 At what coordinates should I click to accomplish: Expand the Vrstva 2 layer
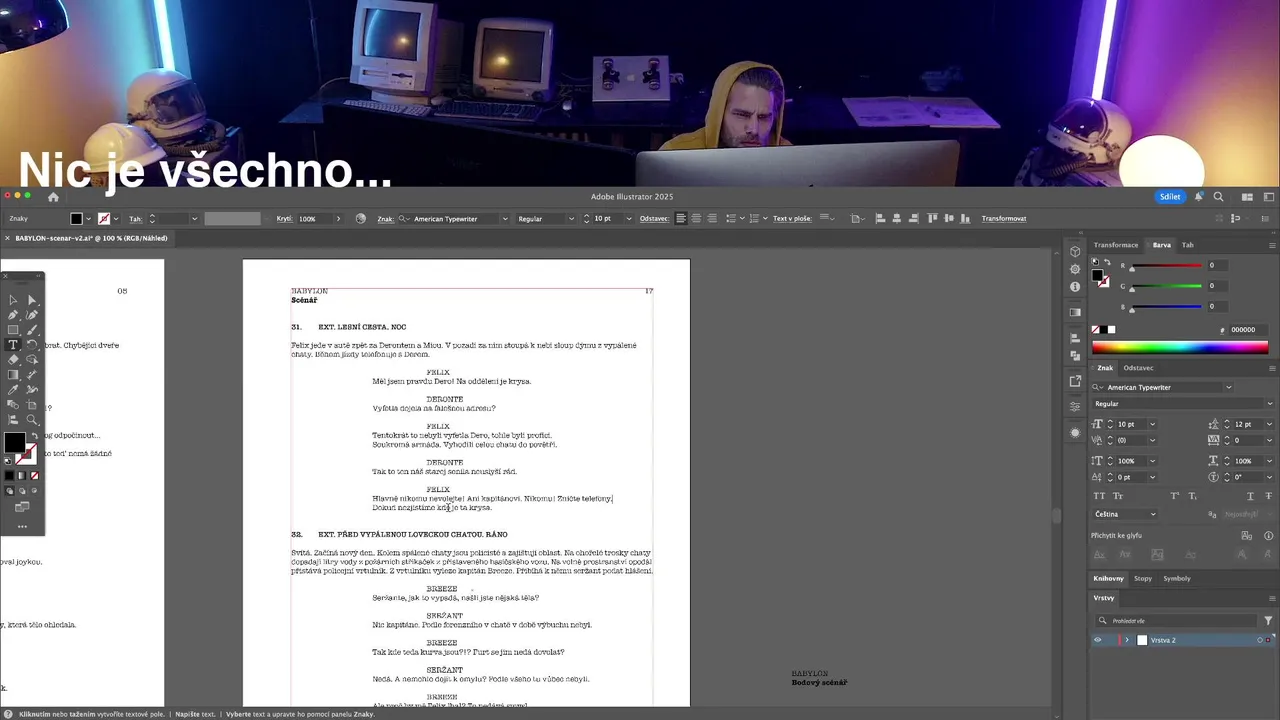pyautogui.click(x=1127, y=640)
